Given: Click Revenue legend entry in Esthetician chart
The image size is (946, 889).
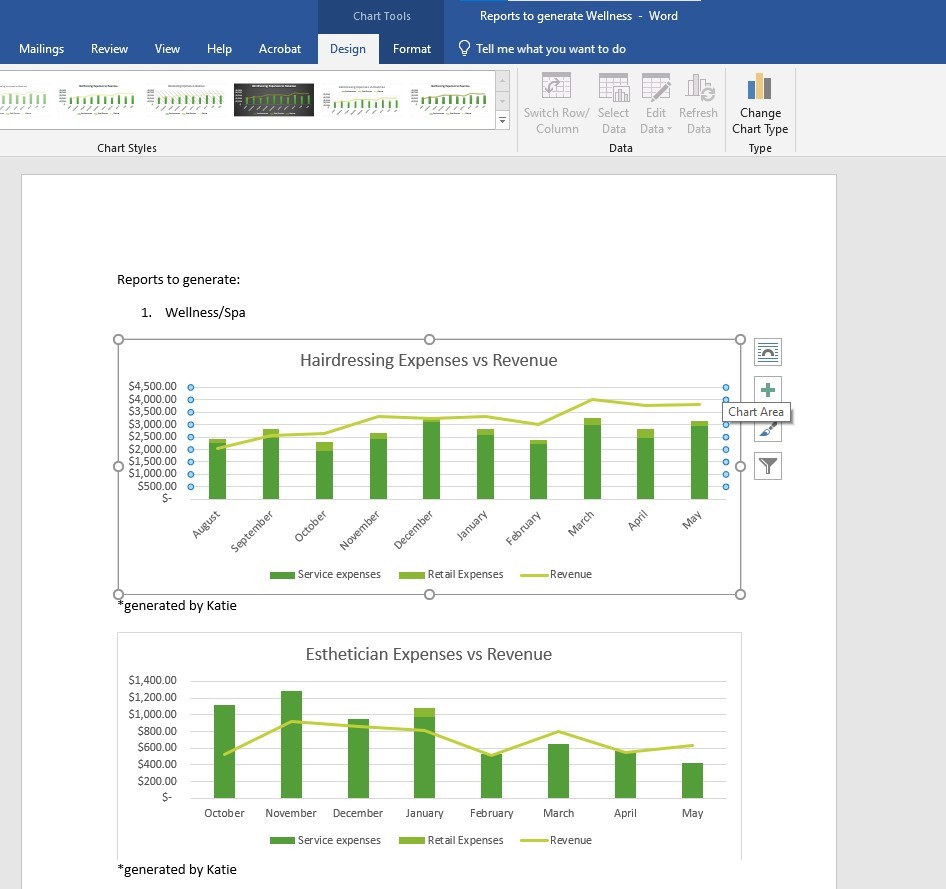Looking at the screenshot, I should click(556, 840).
